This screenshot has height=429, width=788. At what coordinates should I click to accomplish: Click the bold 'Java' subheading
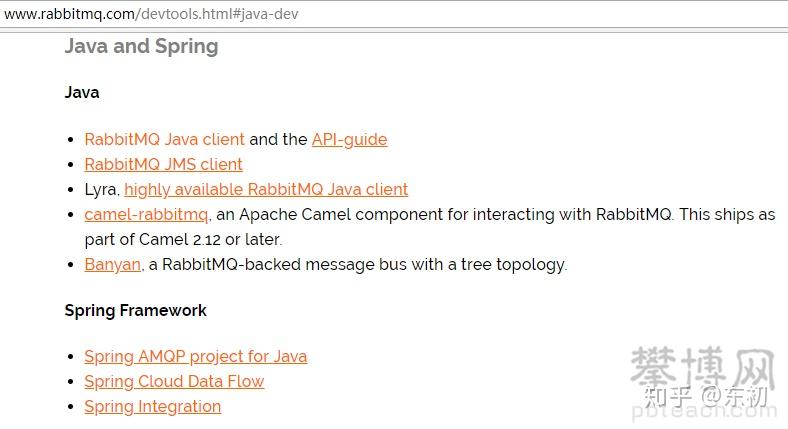82,93
